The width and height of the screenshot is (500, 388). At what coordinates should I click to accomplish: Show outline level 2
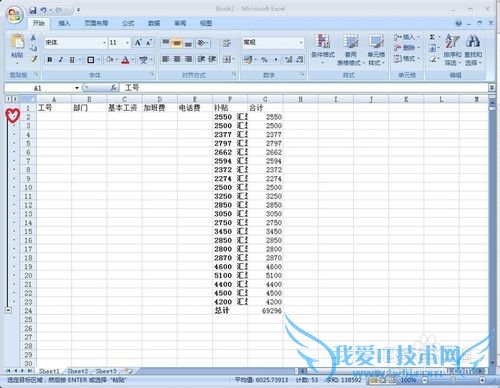[x=14, y=99]
